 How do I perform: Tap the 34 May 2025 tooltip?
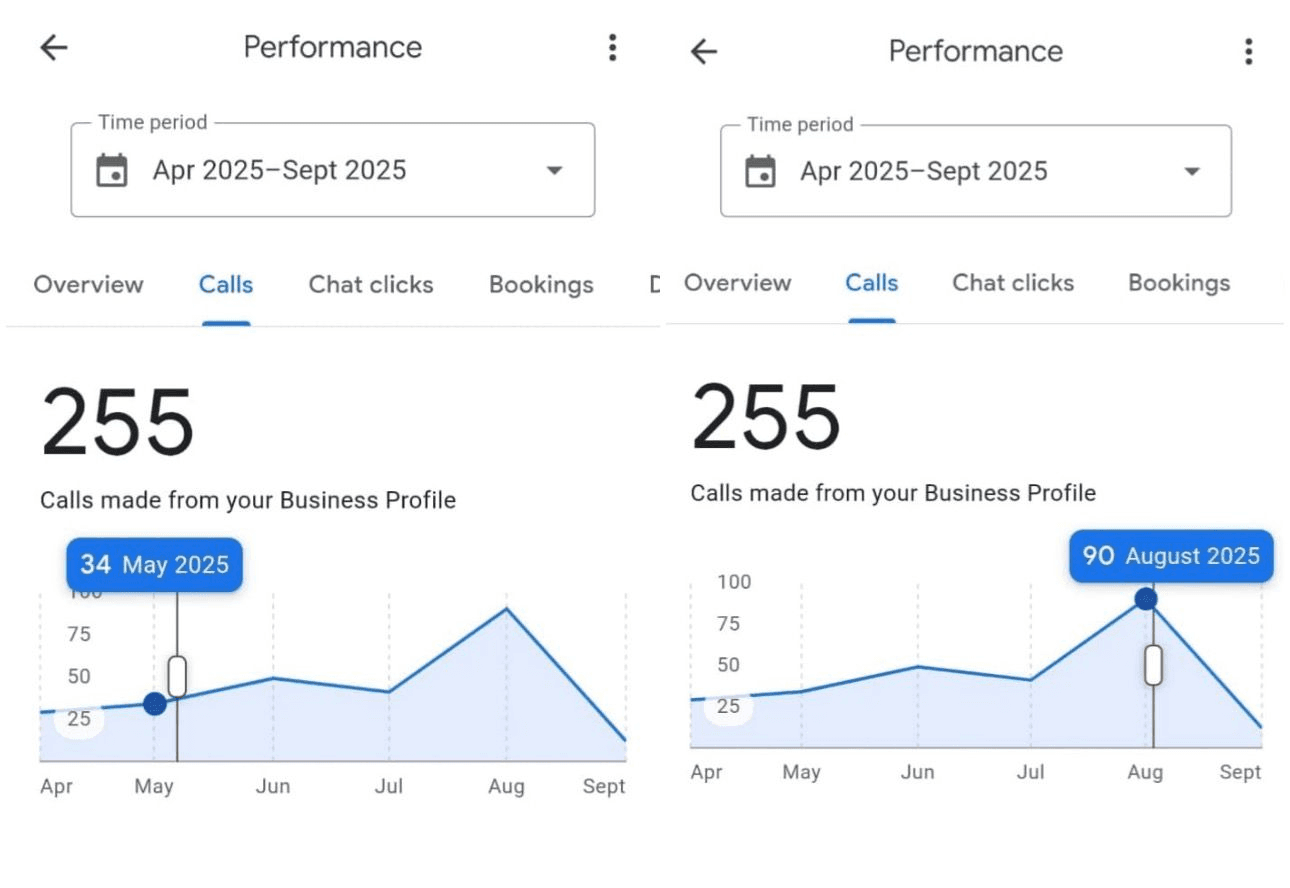pos(154,564)
